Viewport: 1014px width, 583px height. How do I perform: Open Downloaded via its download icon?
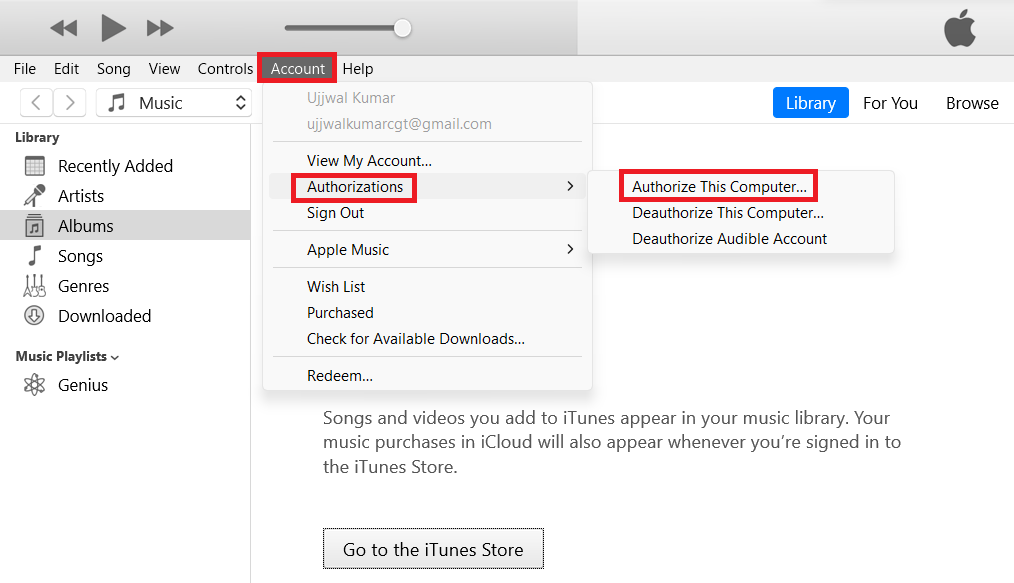coord(35,316)
